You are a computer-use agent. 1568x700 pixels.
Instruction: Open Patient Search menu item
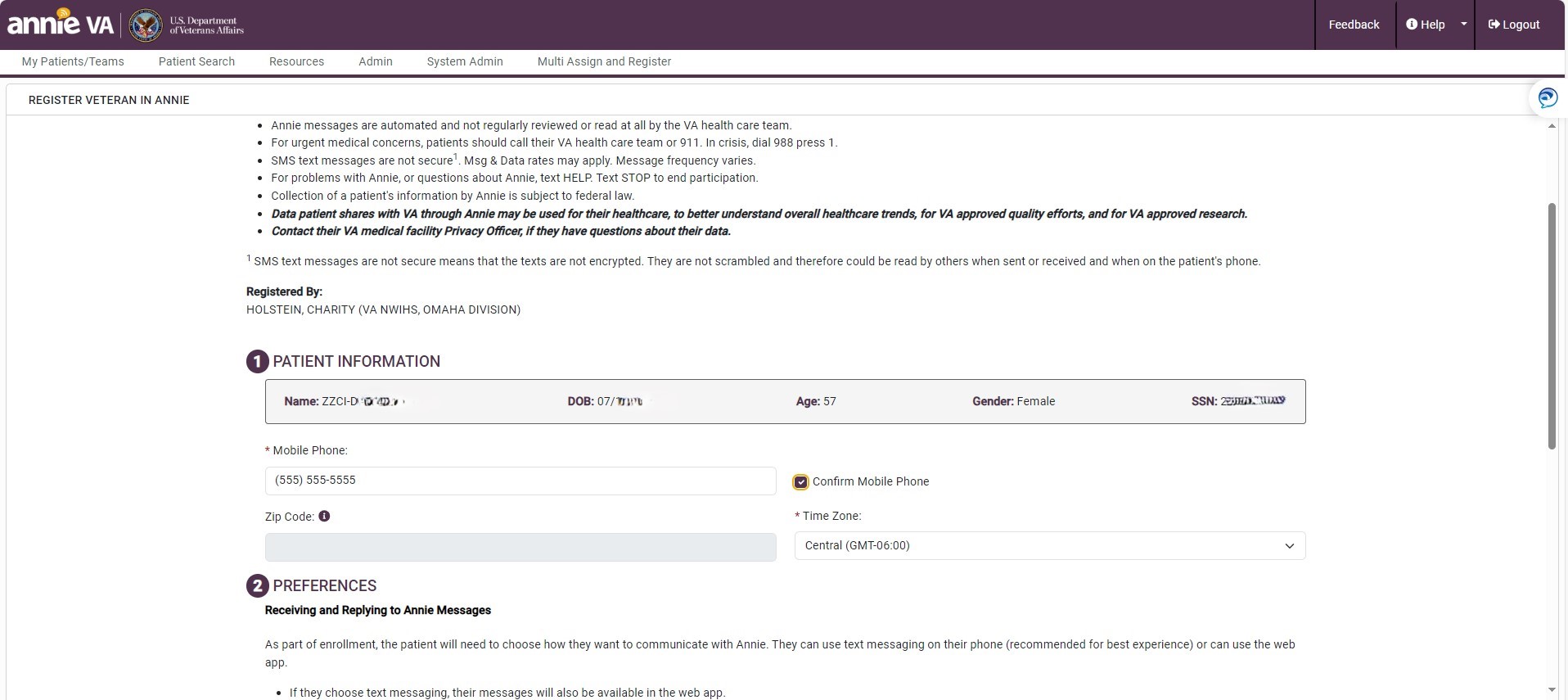pyautogui.click(x=196, y=61)
